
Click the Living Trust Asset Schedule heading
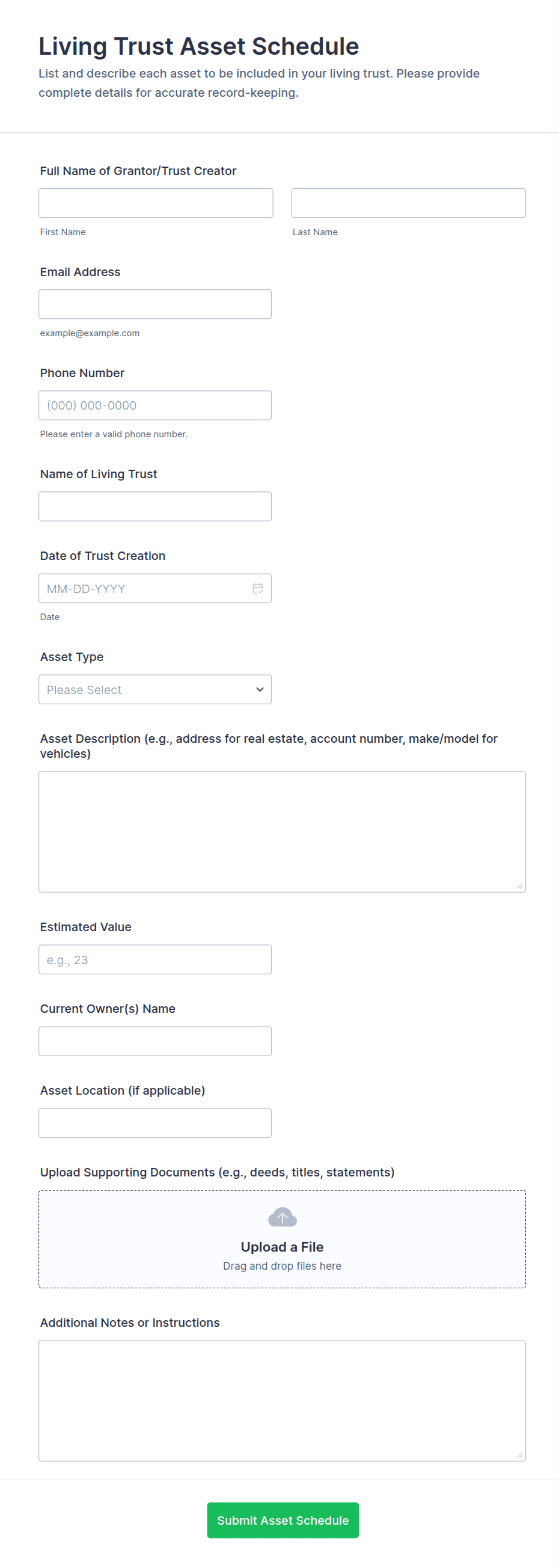tap(199, 47)
